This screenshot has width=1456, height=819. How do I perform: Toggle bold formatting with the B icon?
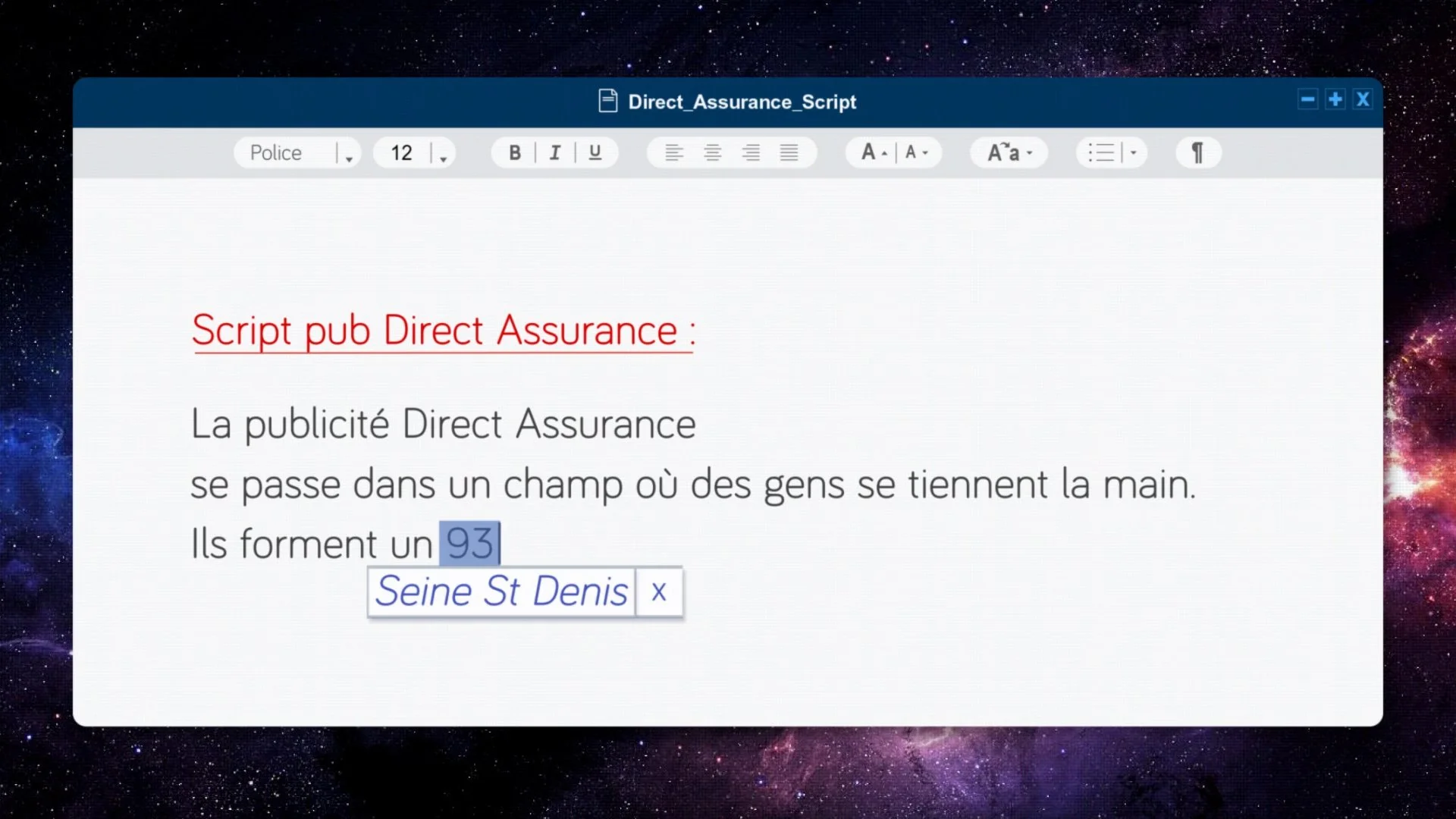pyautogui.click(x=515, y=152)
